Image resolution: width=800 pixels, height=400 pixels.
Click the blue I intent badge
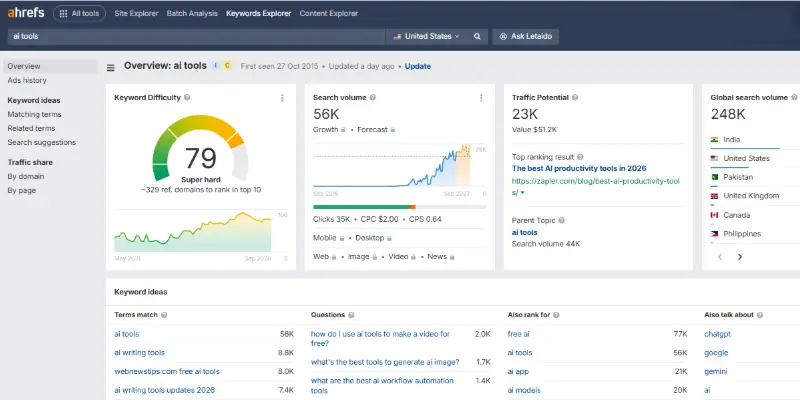[x=216, y=66]
